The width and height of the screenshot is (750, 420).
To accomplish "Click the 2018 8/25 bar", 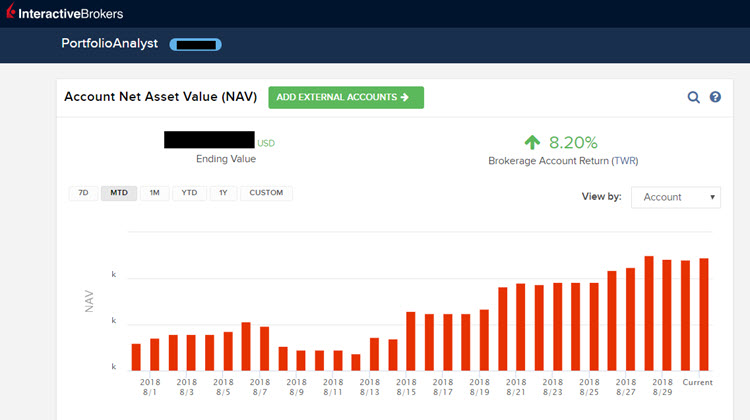I will point(594,327).
